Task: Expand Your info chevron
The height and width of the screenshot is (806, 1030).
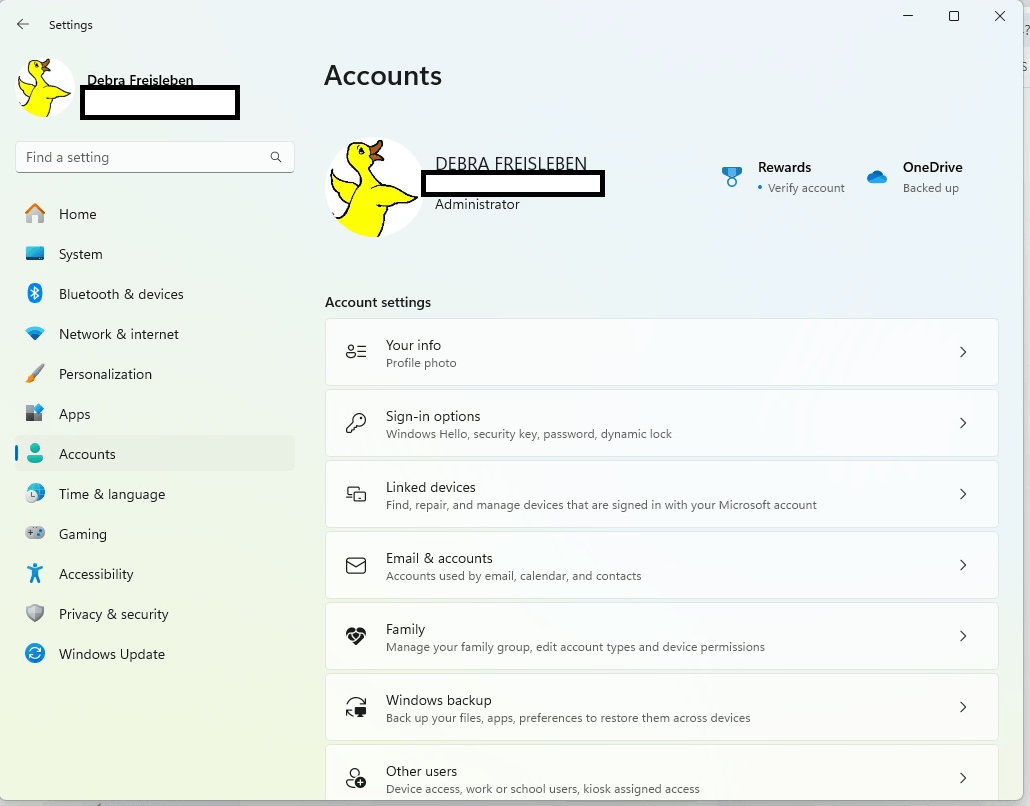Action: pos(963,352)
